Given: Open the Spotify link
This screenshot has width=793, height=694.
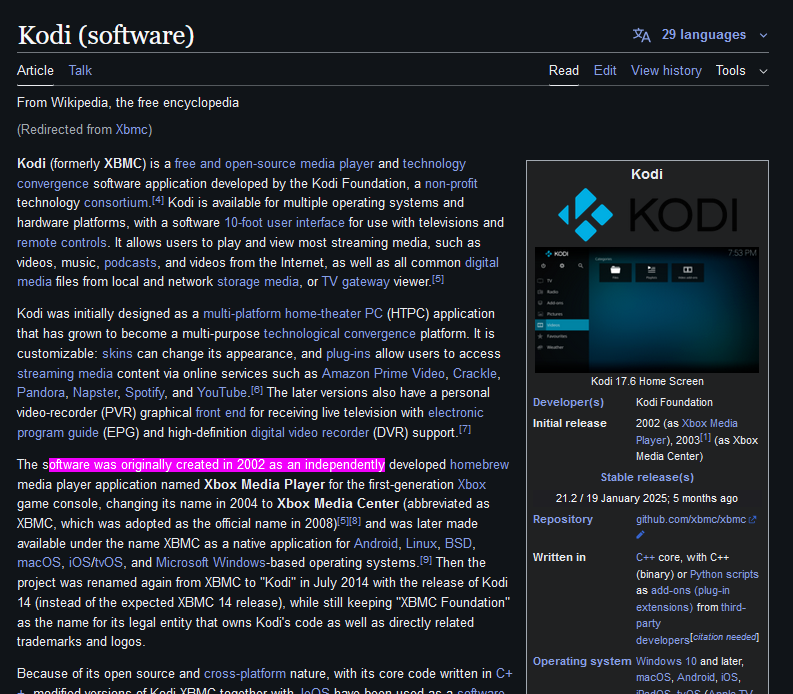Looking at the screenshot, I should (x=145, y=393).
